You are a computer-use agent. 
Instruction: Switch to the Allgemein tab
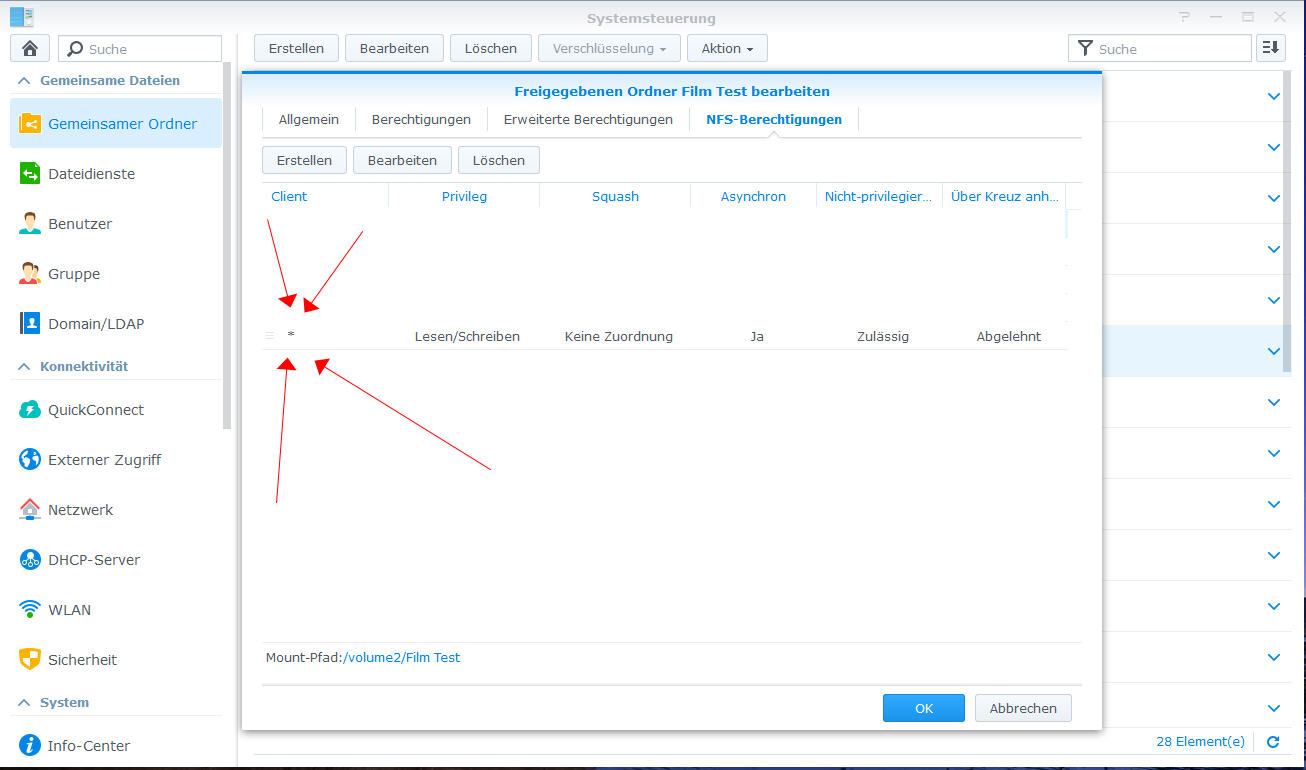pos(309,119)
